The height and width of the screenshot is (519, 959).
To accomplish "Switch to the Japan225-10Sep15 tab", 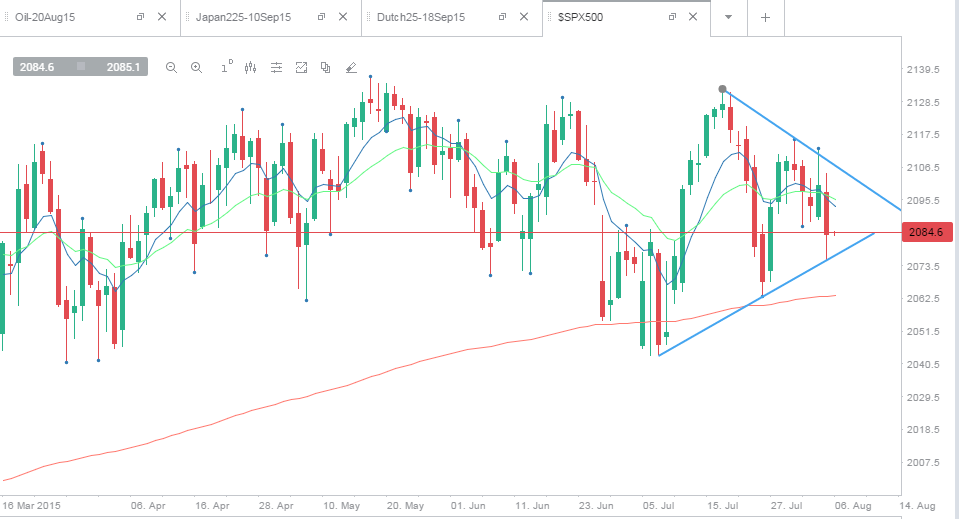I will click(243, 17).
